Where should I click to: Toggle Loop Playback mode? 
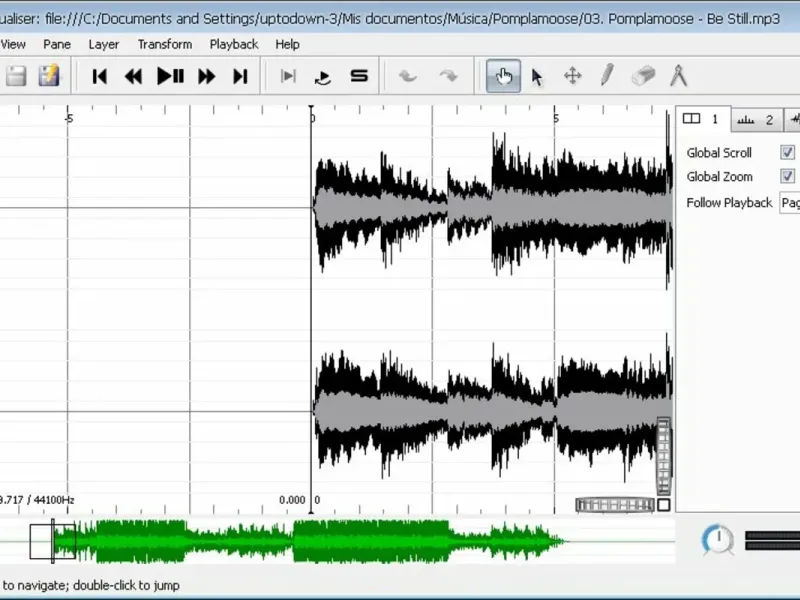tap(323, 77)
